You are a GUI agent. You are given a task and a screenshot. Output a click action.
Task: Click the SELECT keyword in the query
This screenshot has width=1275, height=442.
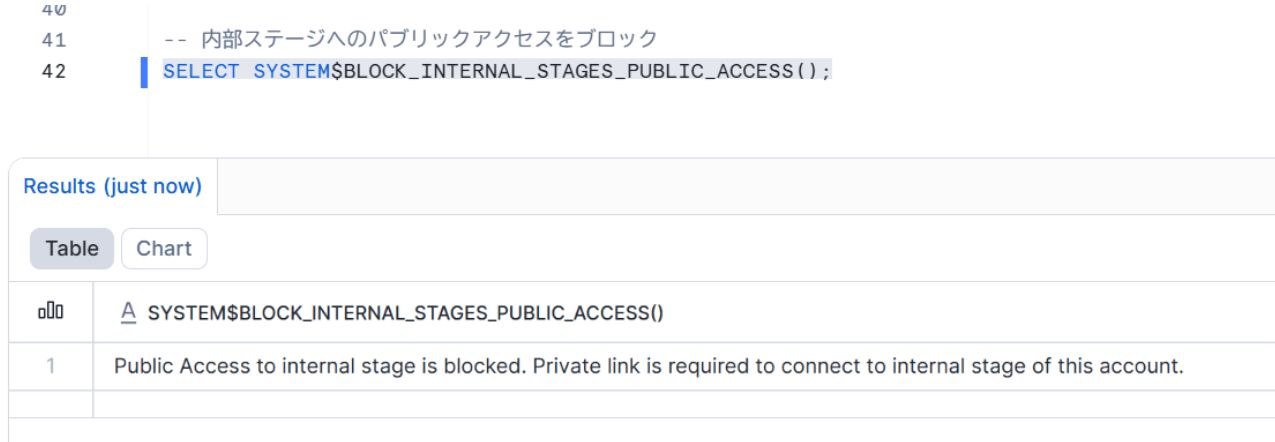201,72
